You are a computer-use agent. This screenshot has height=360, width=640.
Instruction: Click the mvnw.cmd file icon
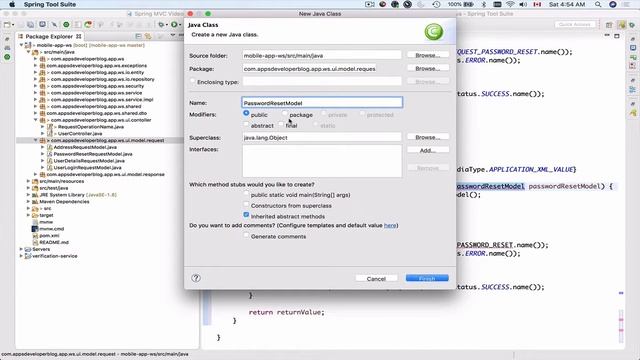(35, 229)
